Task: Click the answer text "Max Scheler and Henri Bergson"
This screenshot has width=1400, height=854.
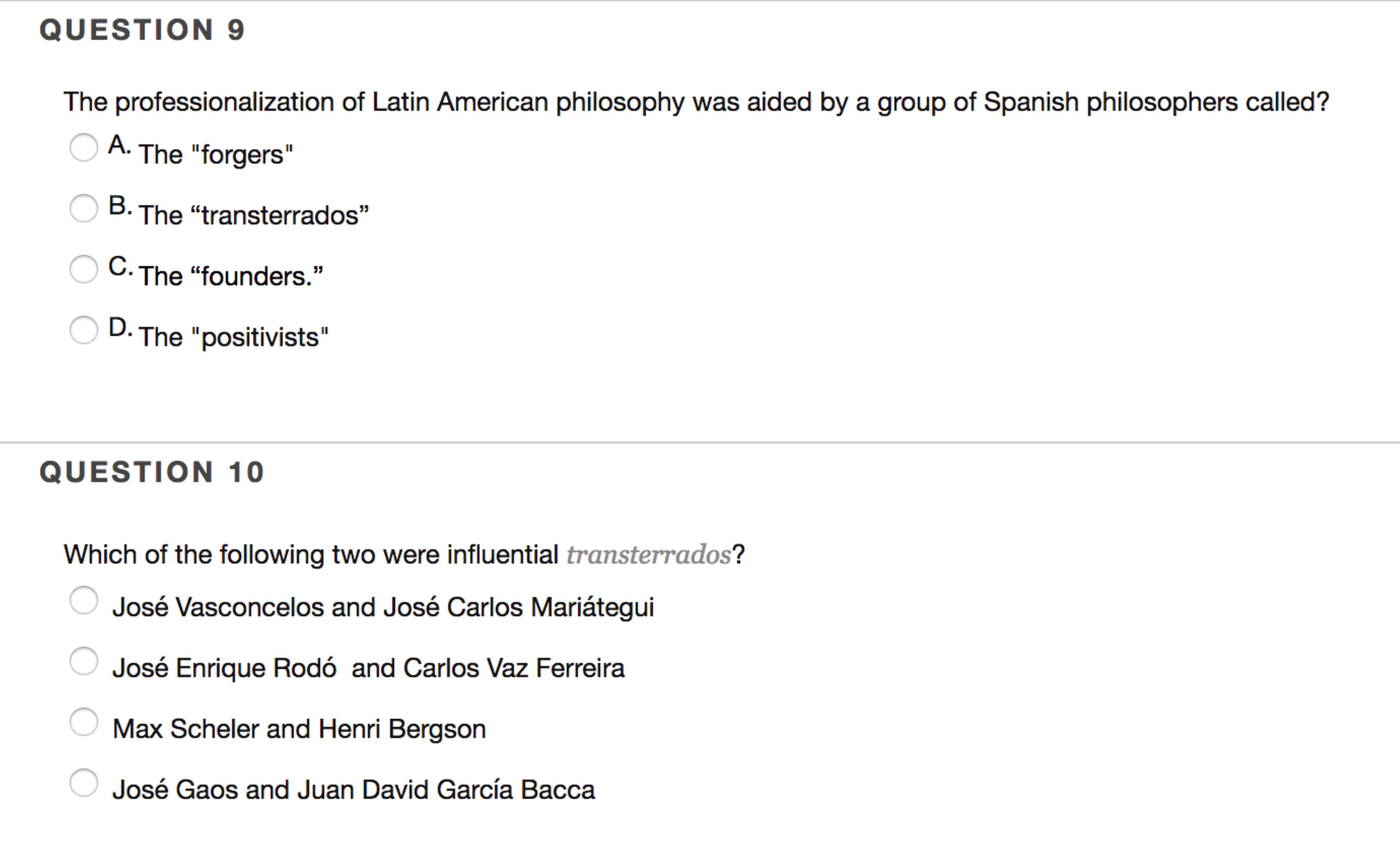Action: pos(299,729)
